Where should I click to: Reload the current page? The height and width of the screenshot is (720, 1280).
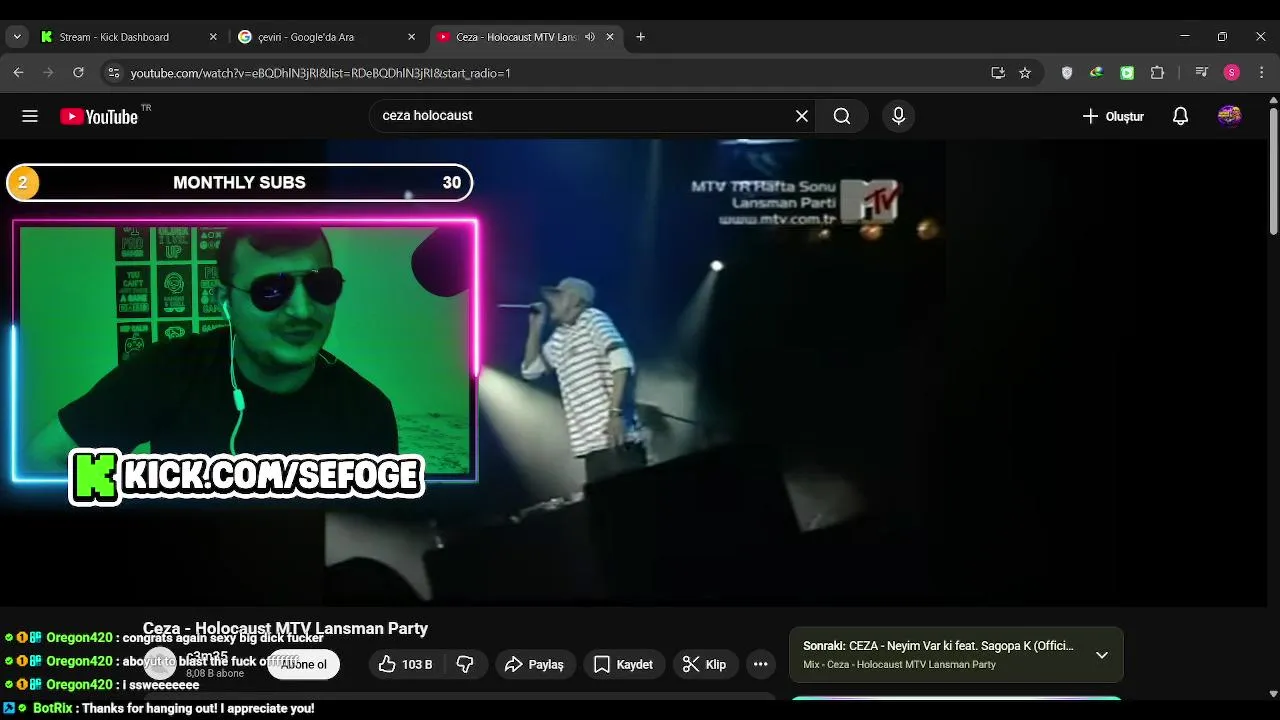coord(78,73)
